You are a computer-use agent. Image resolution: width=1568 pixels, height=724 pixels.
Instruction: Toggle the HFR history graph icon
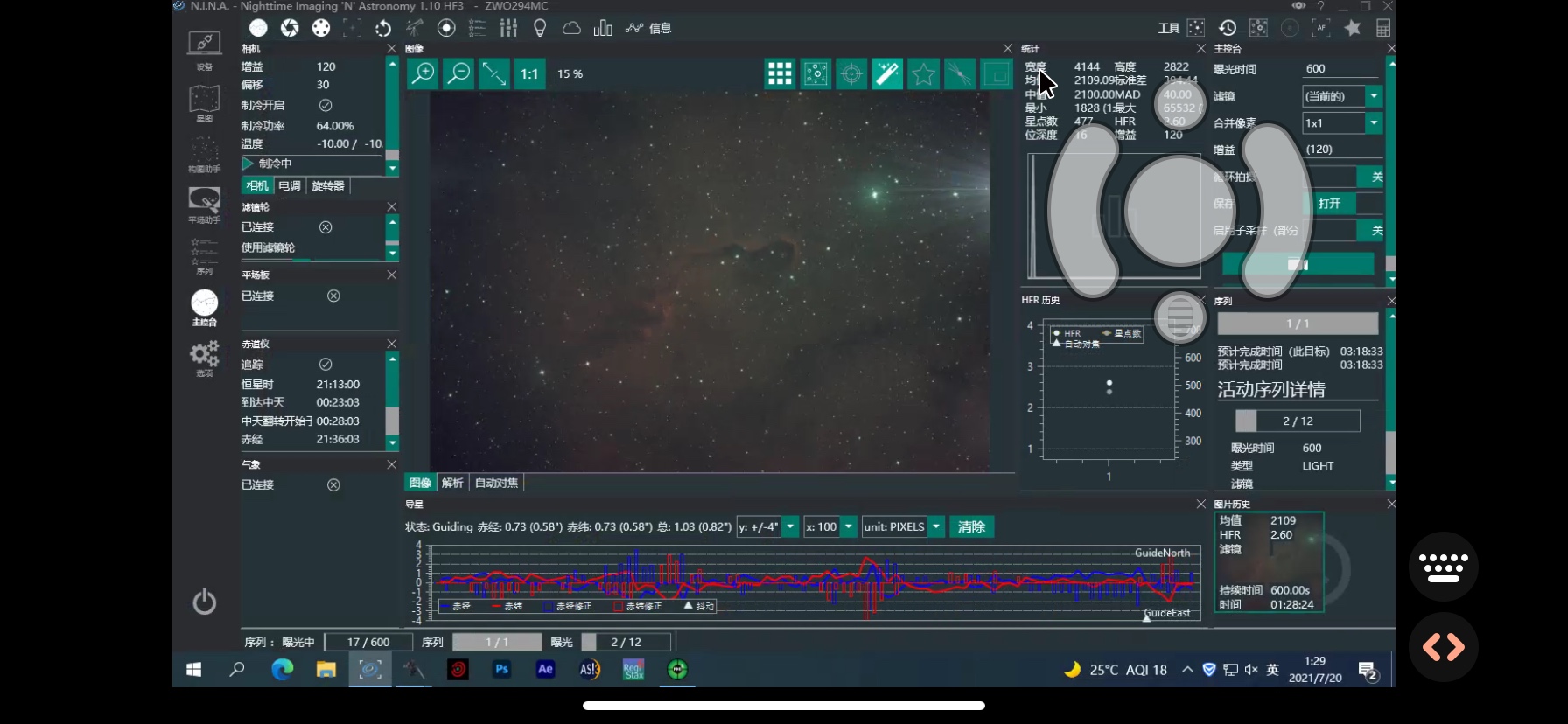(634, 28)
